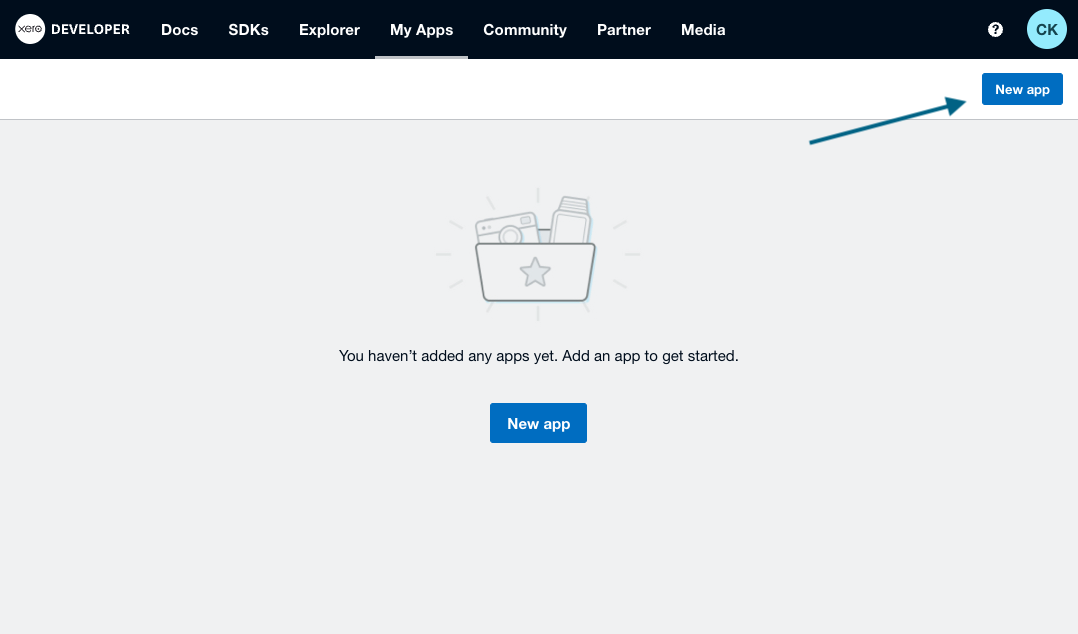Open the Partner navigation item

[624, 30]
